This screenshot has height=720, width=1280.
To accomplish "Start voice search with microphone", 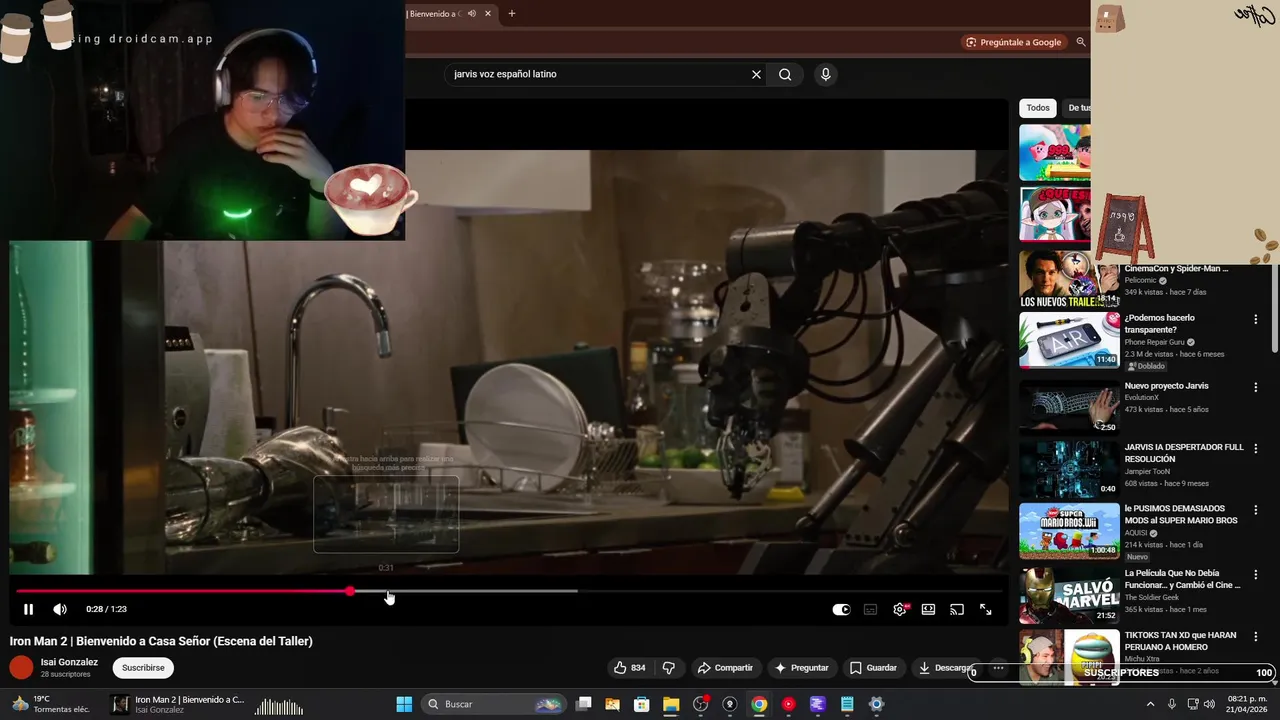I will pyautogui.click(x=825, y=74).
